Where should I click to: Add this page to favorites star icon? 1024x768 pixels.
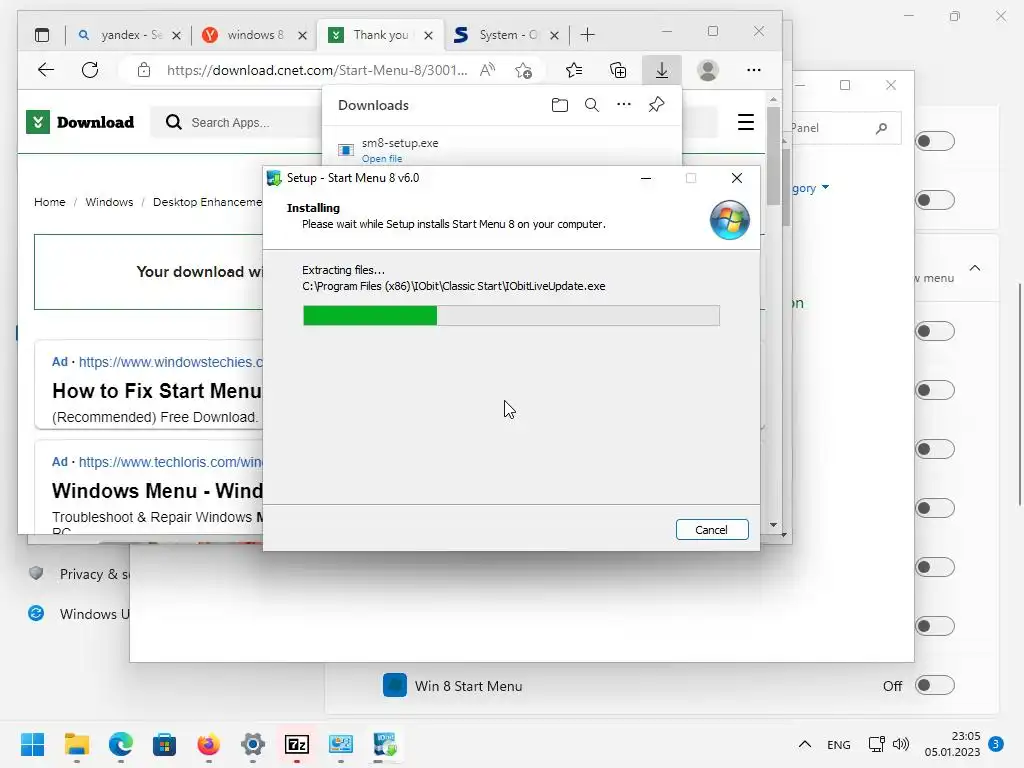(x=523, y=70)
